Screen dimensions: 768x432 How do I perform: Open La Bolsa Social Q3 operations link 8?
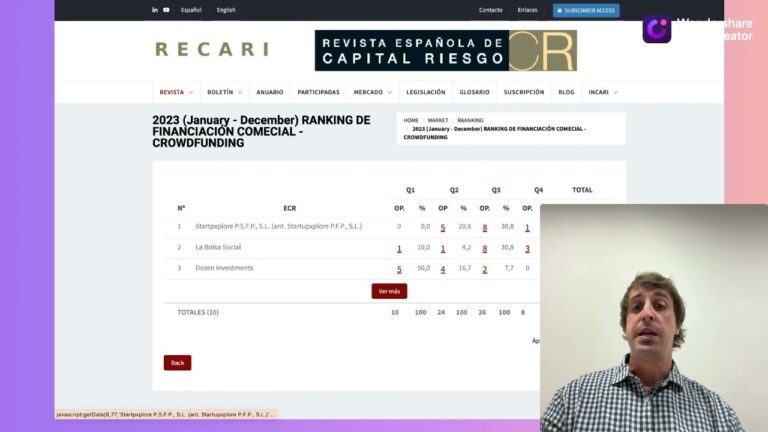pos(484,248)
